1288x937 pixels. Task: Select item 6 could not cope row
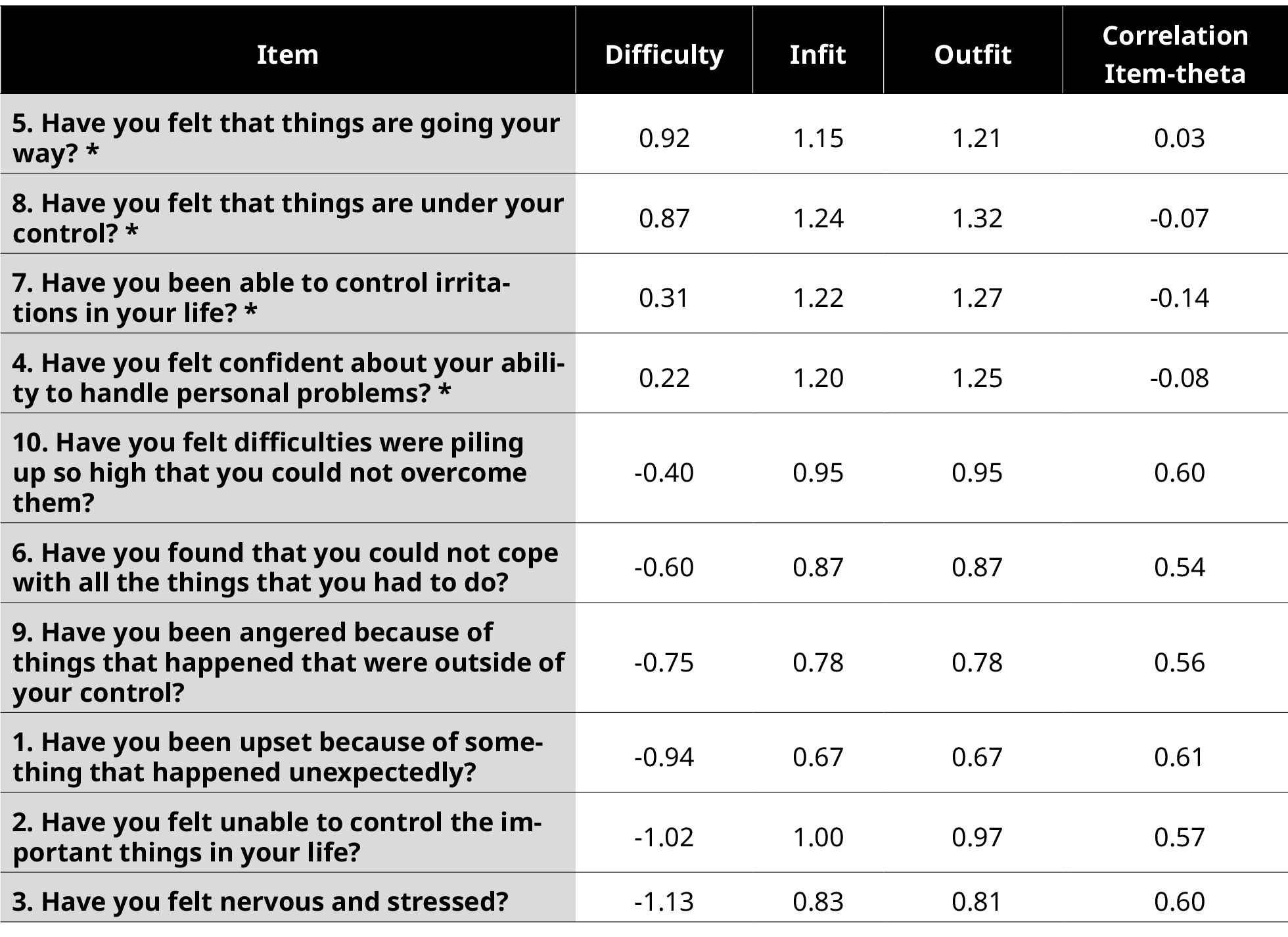pyautogui.click(x=644, y=563)
